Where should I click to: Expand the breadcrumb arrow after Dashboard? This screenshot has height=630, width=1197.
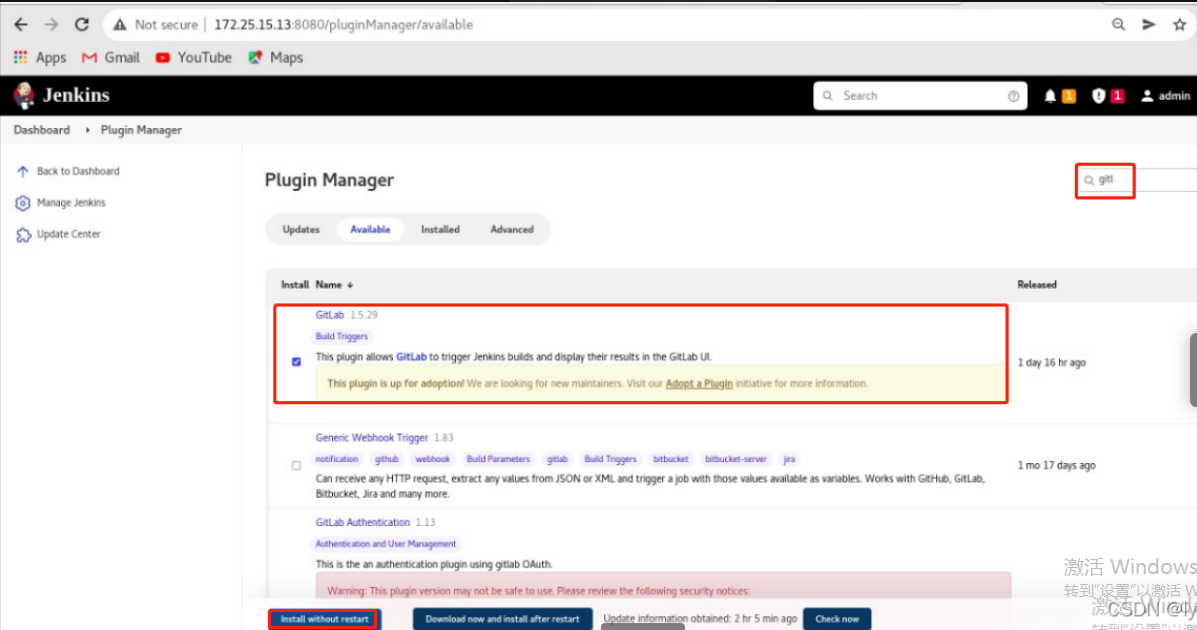87,130
